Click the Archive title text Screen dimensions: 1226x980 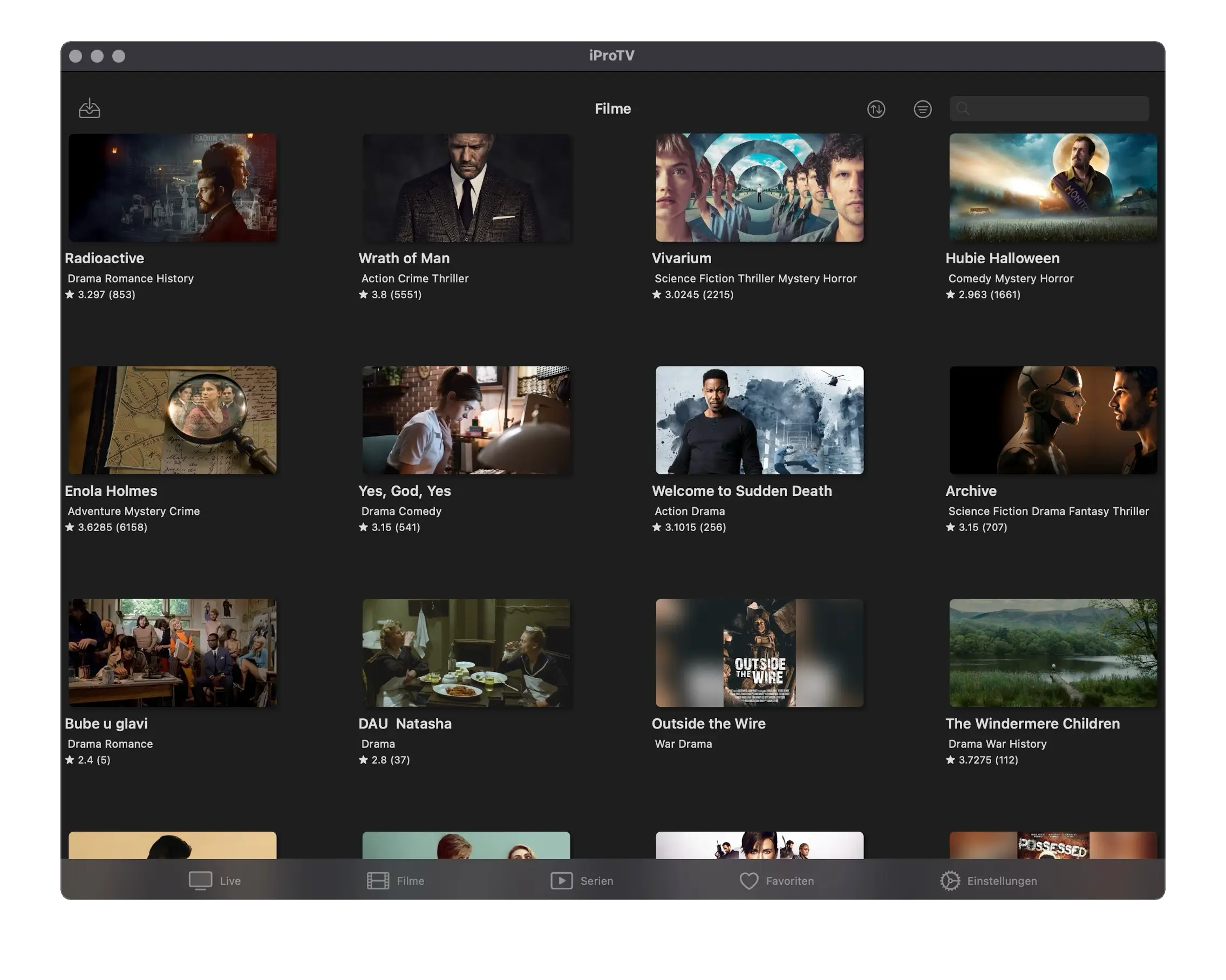pos(971,491)
